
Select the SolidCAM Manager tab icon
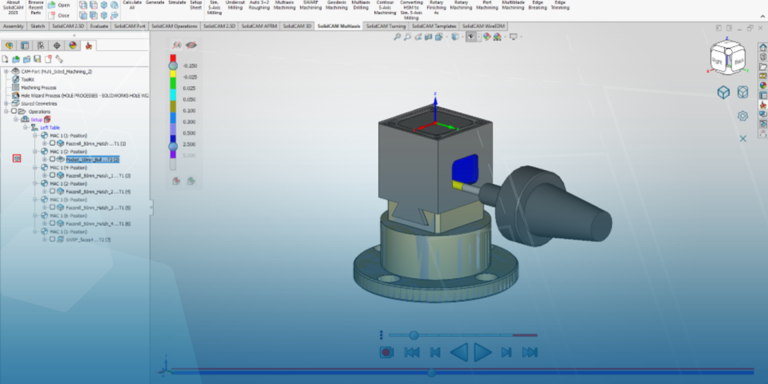89,46
